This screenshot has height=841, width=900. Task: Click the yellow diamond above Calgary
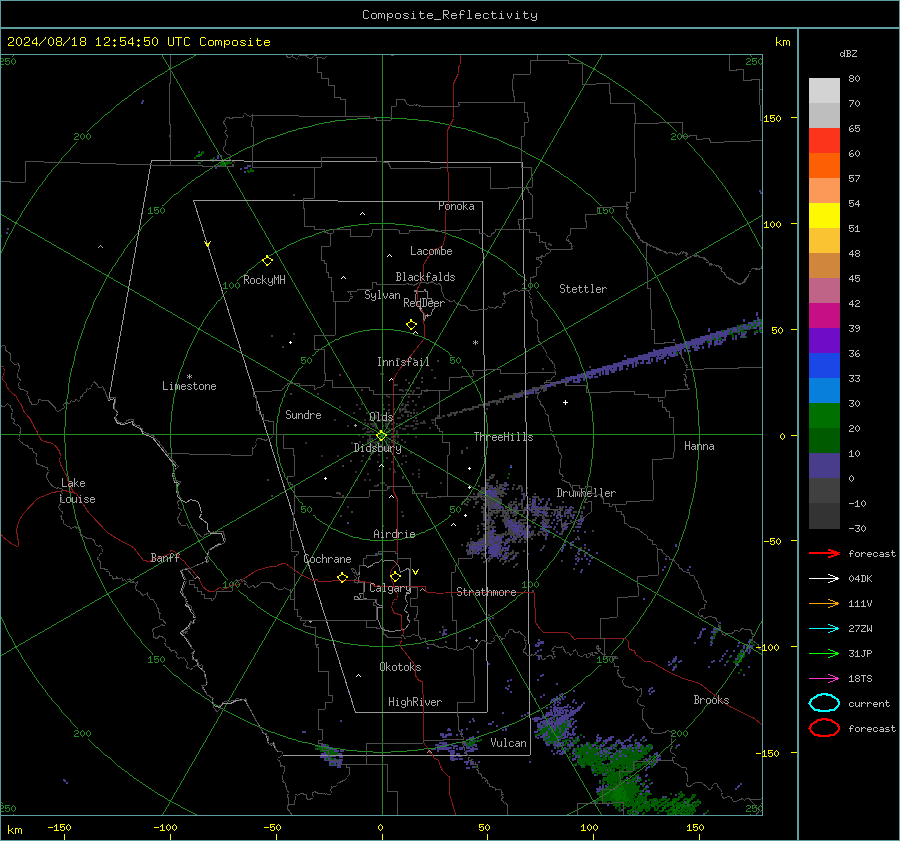(395, 576)
